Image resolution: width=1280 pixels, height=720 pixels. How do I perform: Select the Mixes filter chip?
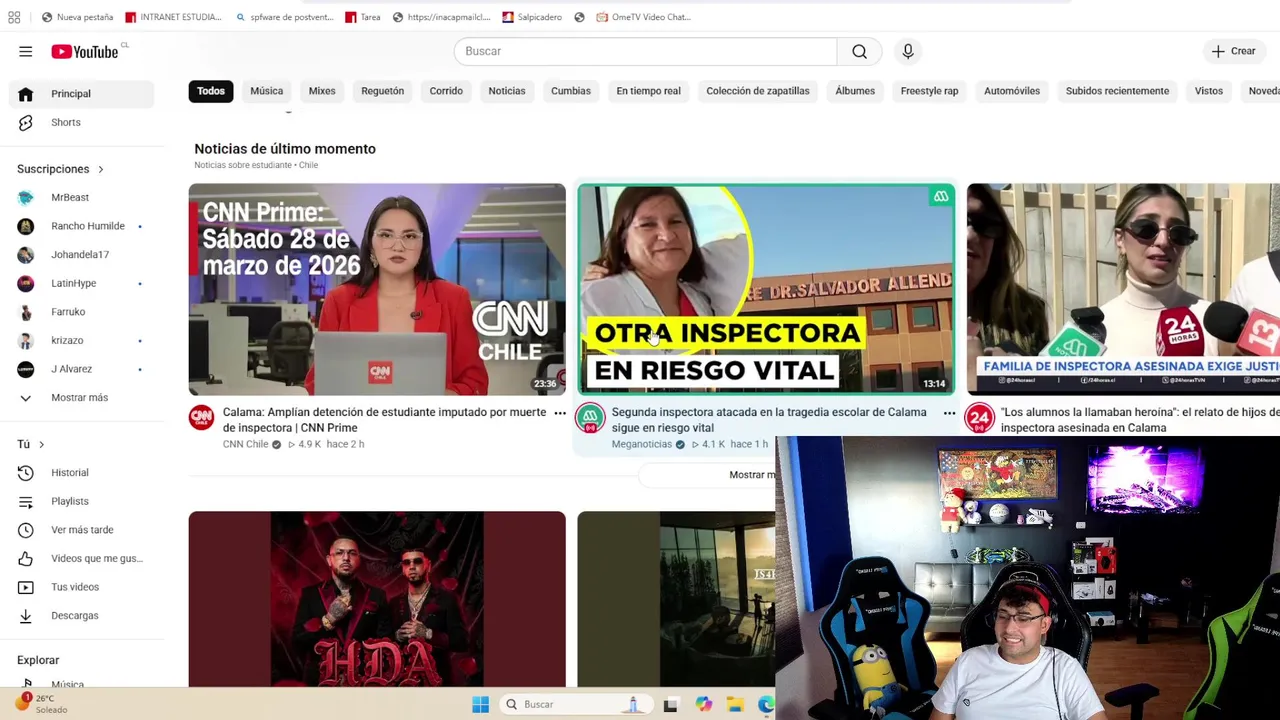point(322,91)
